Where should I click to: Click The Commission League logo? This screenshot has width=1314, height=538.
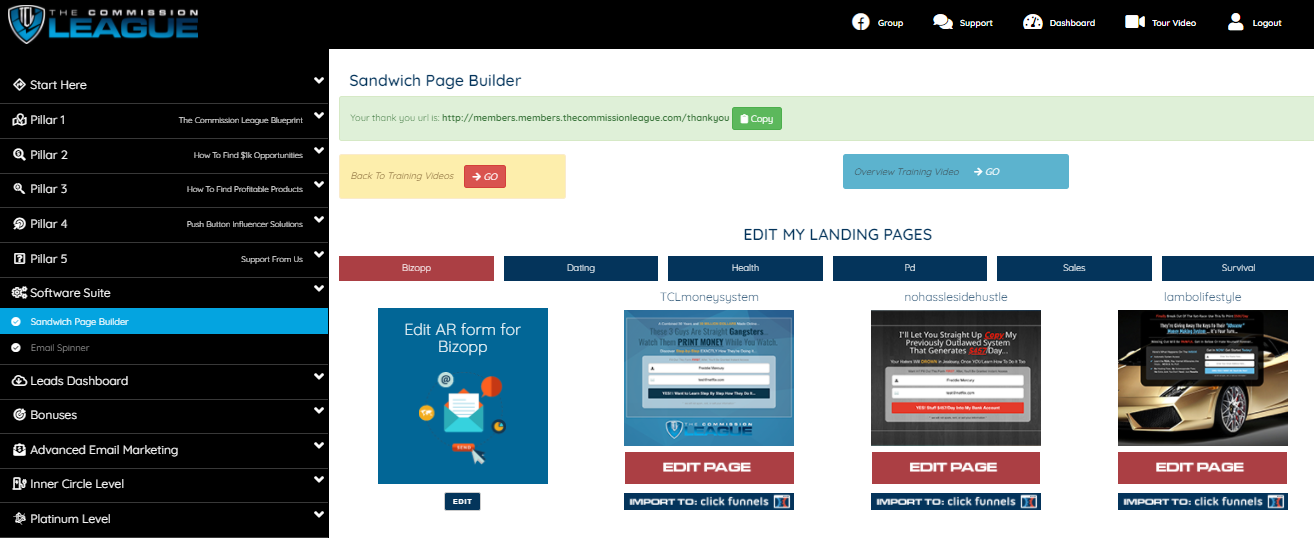click(x=103, y=24)
